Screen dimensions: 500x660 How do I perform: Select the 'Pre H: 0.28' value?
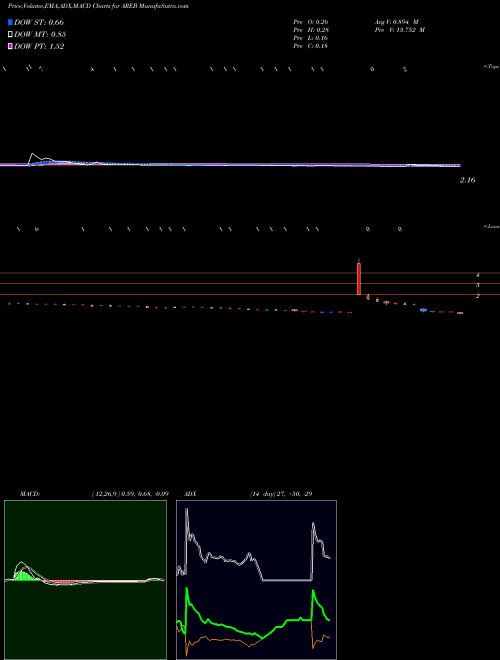(311, 30)
